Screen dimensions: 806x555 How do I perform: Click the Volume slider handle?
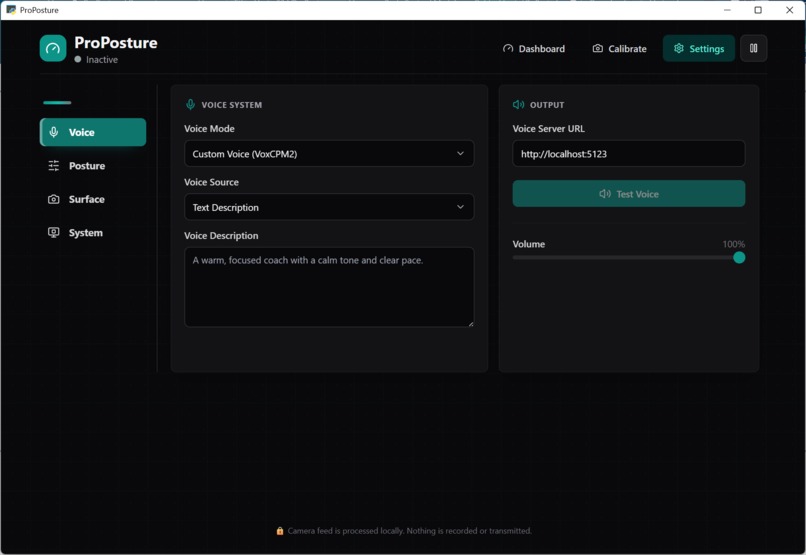point(739,257)
